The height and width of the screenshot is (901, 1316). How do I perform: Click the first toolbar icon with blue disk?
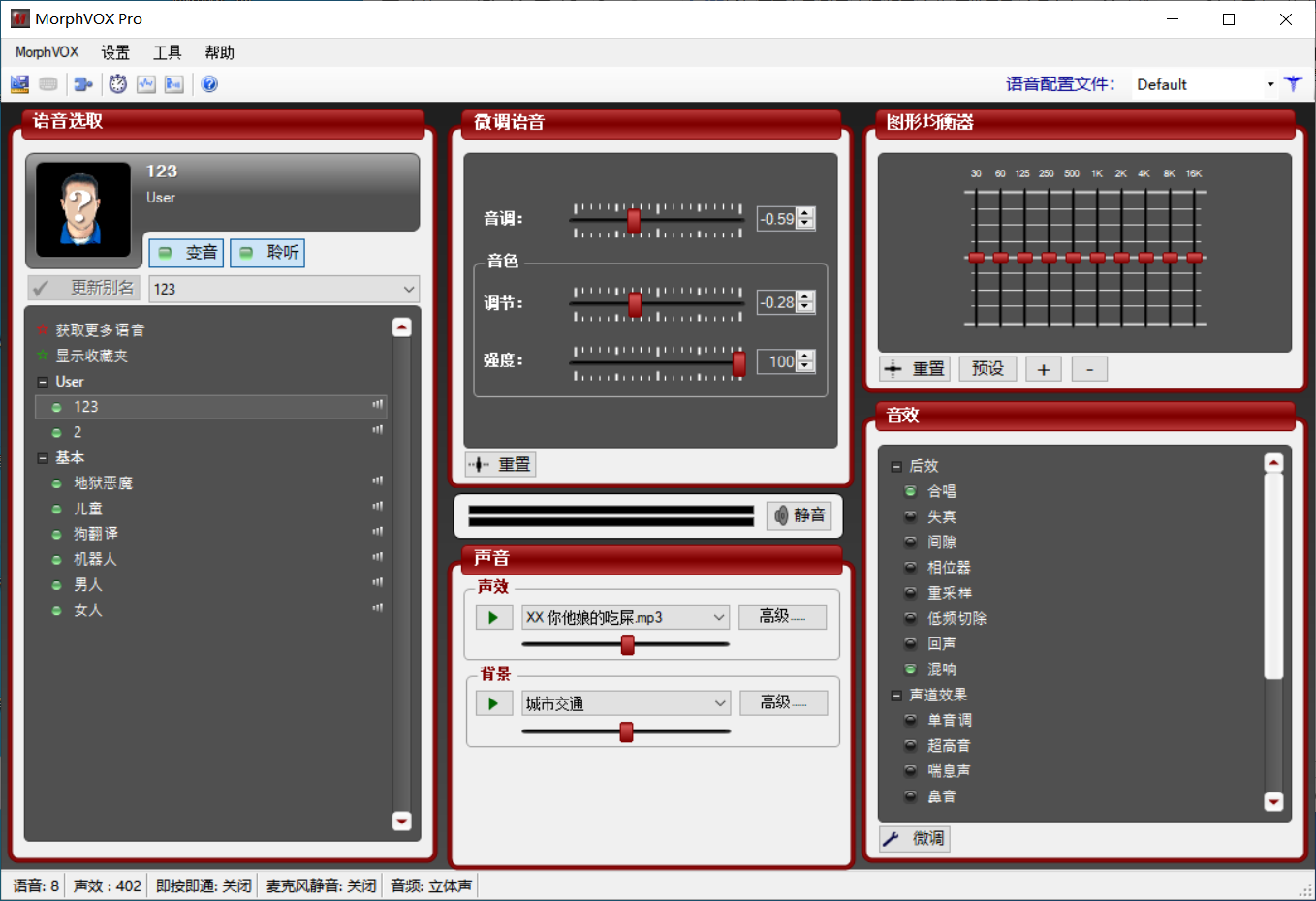(19, 84)
